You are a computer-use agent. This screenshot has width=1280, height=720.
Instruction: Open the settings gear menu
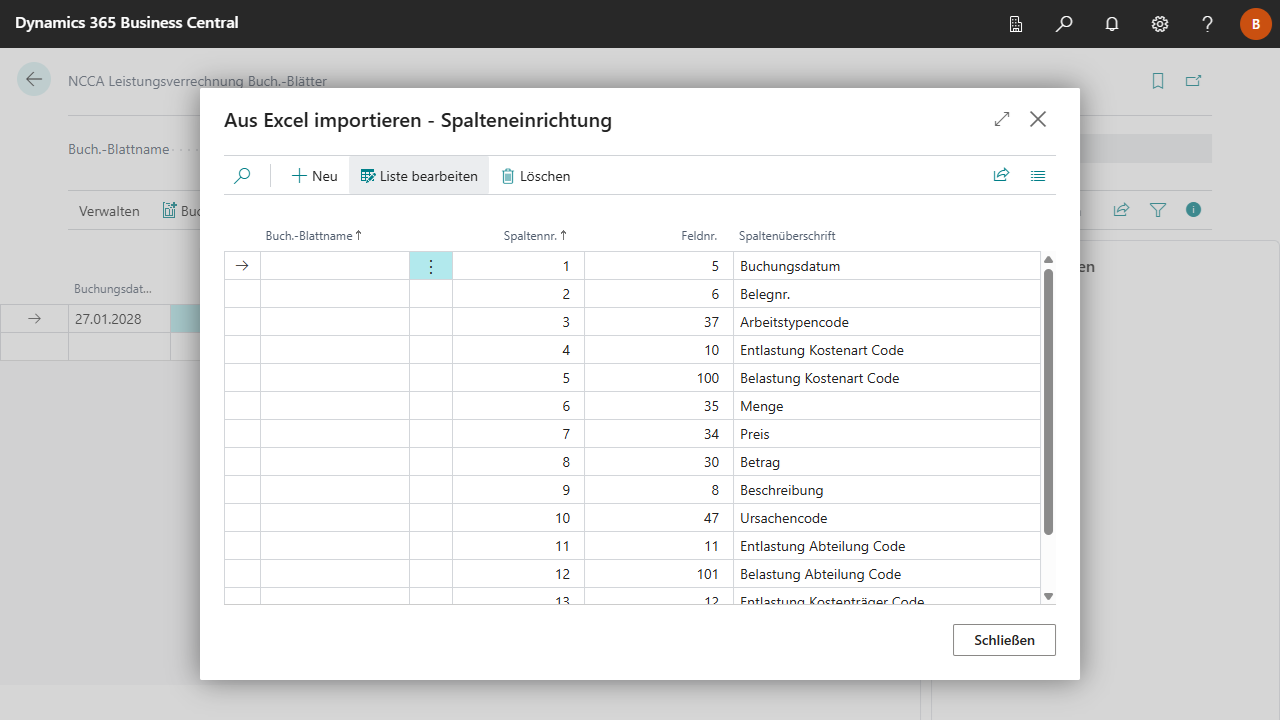pos(1160,24)
